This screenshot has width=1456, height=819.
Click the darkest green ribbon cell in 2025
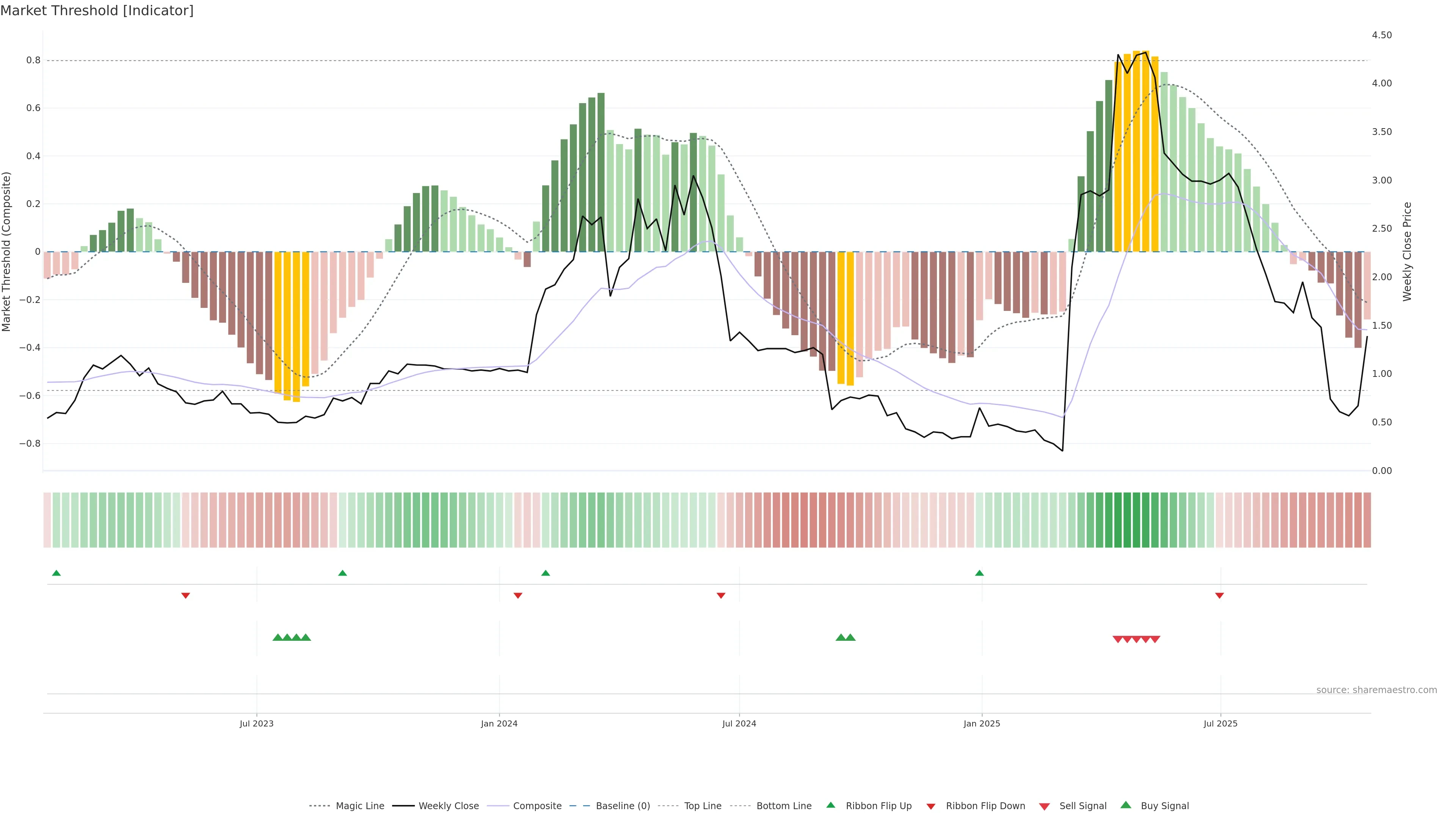click(1127, 520)
